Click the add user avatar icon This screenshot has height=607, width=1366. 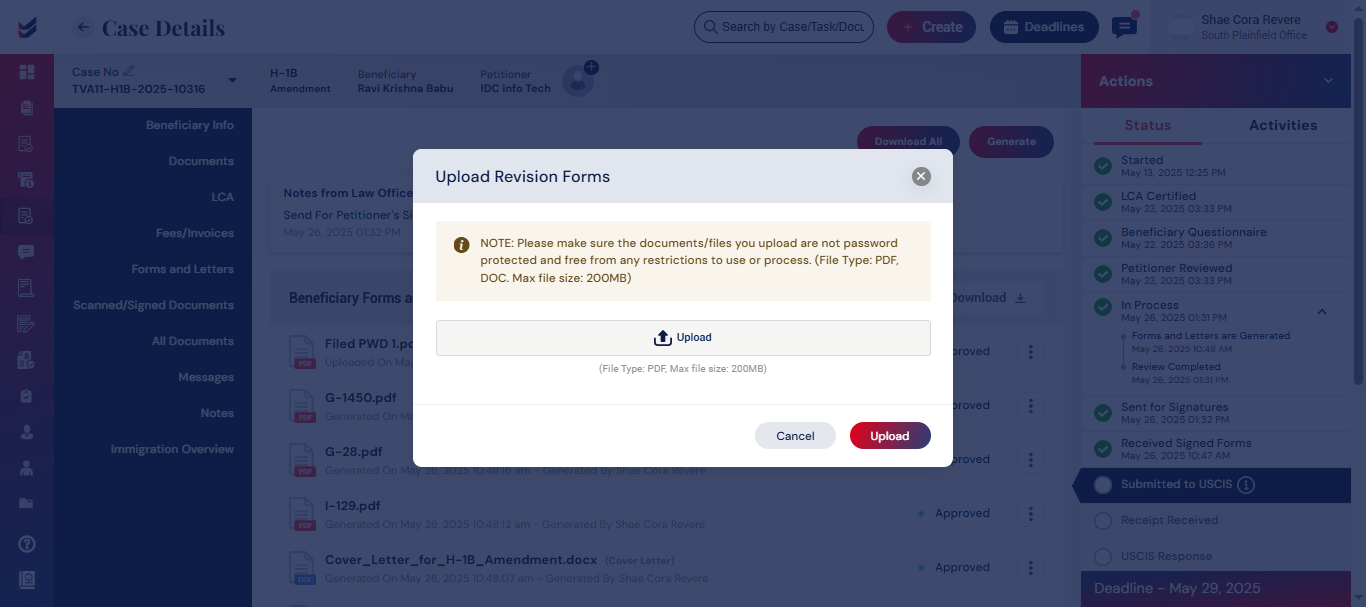578,80
